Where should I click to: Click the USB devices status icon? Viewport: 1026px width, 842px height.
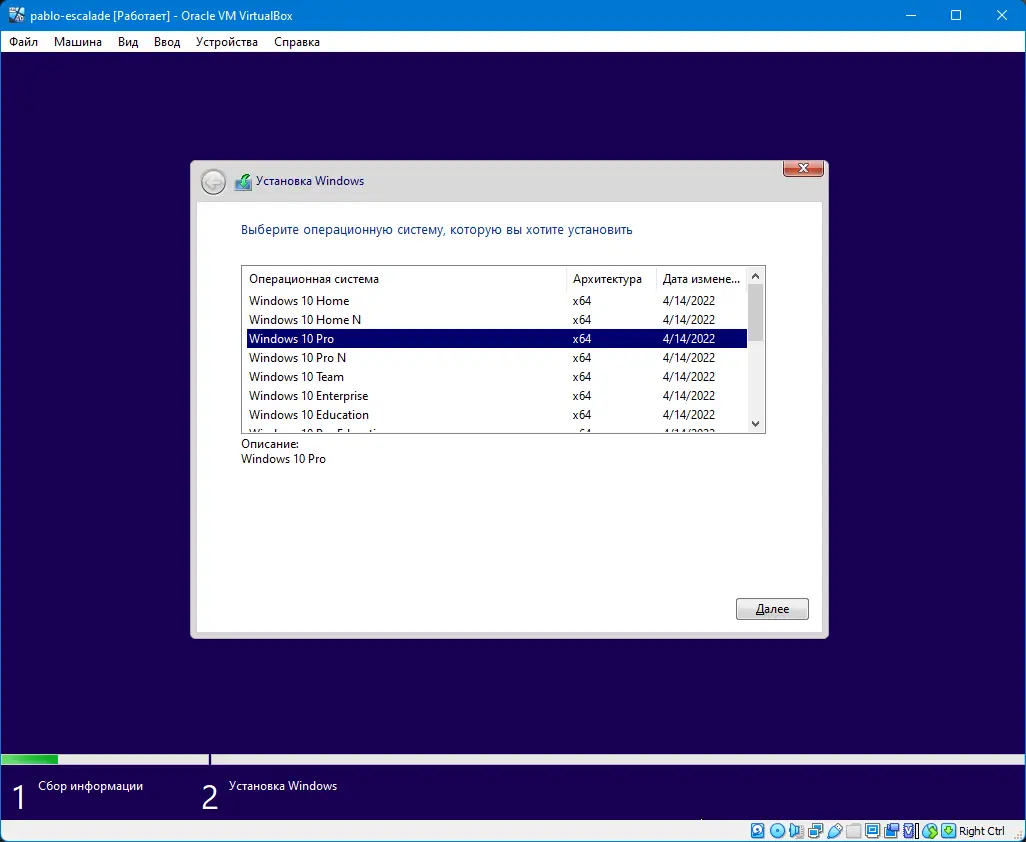[834, 831]
